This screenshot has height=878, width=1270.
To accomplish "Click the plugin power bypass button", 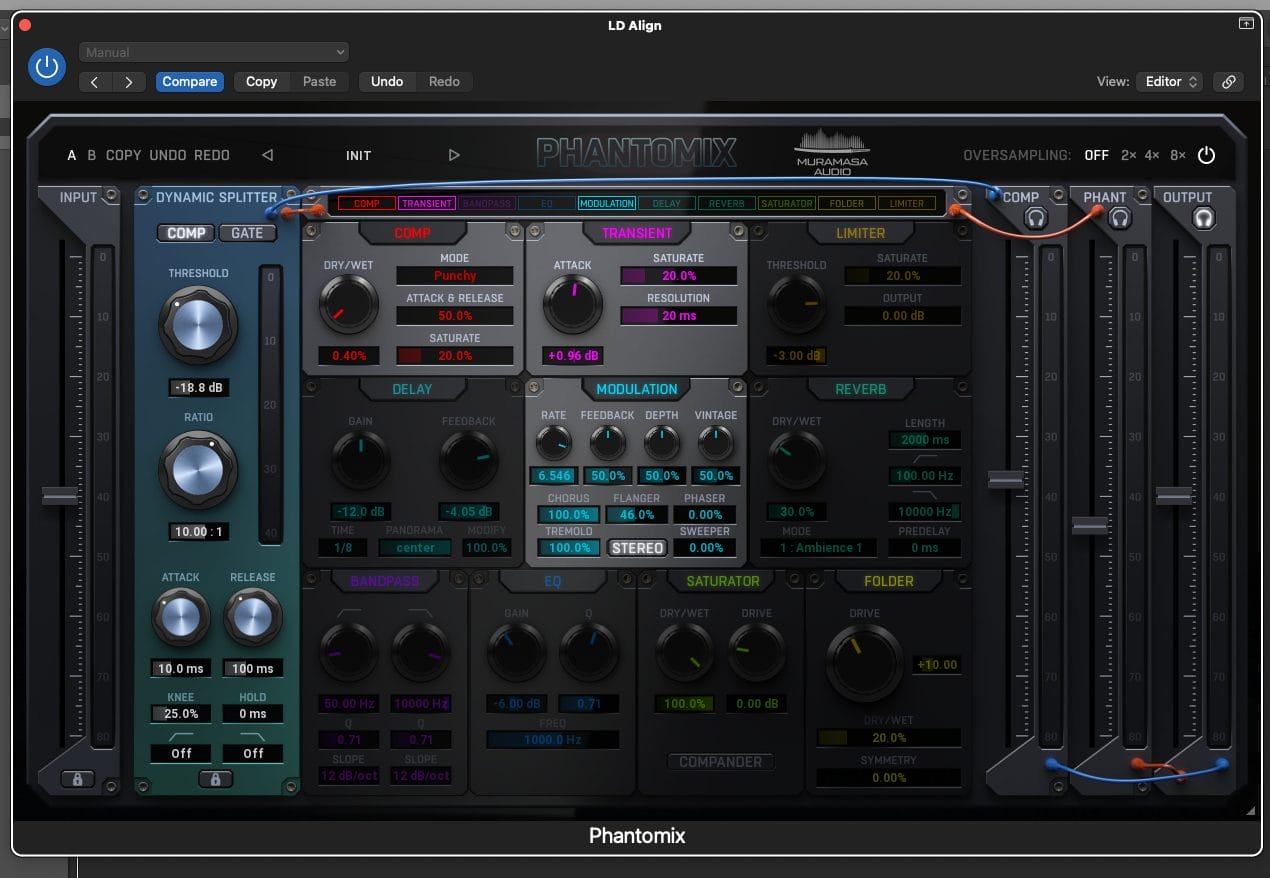I will [46, 68].
